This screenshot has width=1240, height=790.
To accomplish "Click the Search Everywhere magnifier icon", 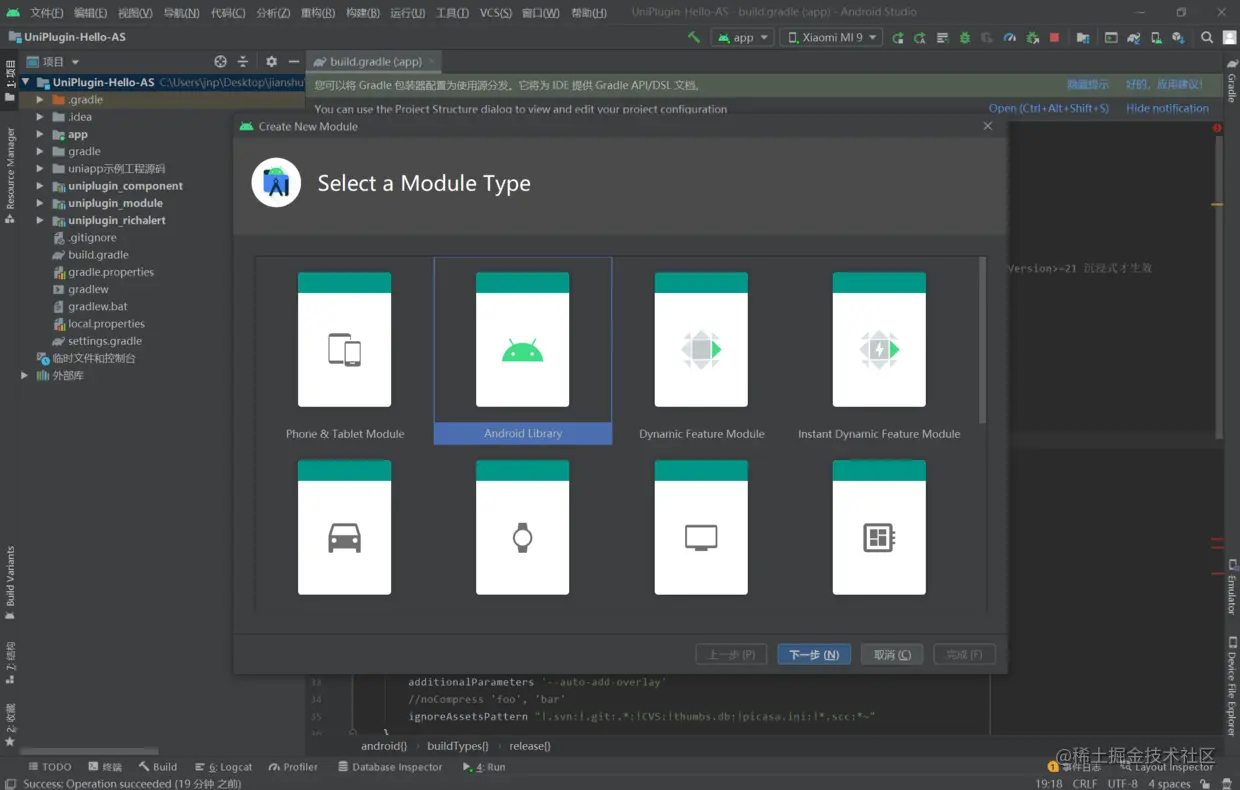I will click(x=1207, y=38).
